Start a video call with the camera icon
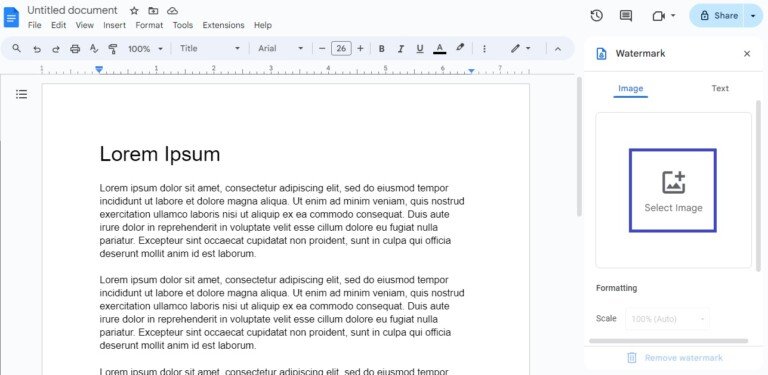 click(x=659, y=16)
